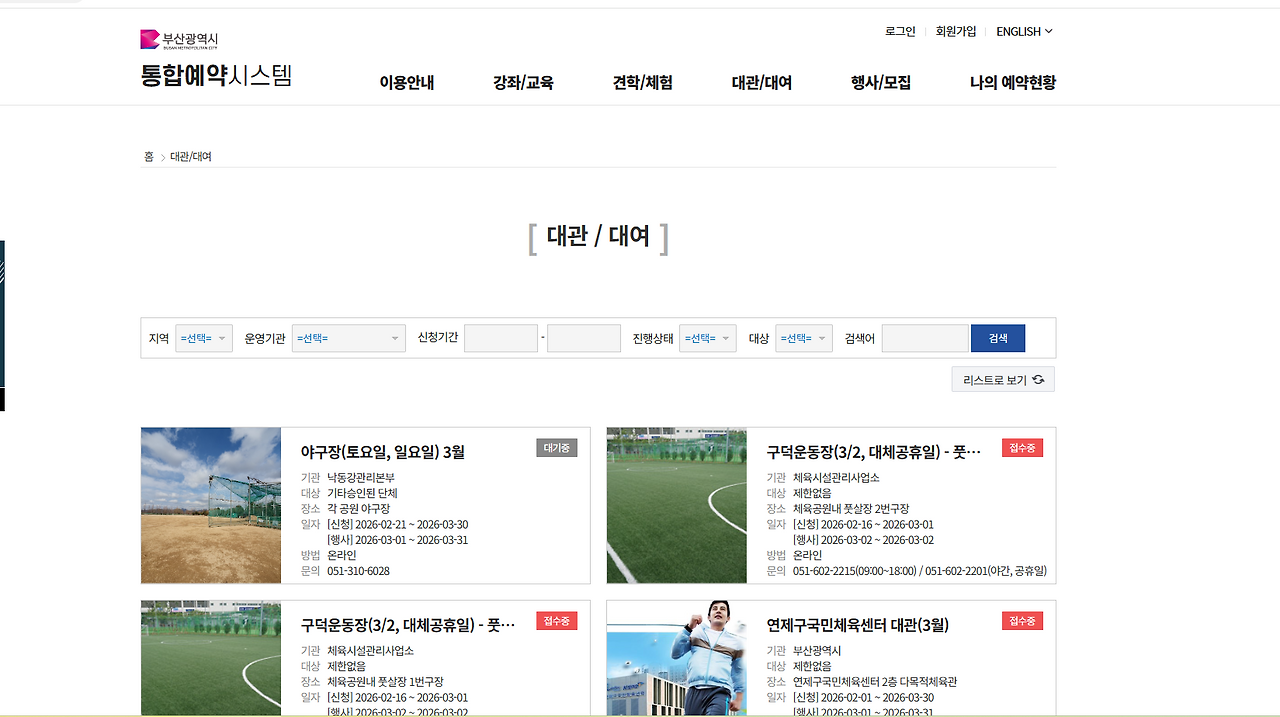Screen dimensions: 1280x717
Task: Open the 강좌/교육 menu
Action: click(523, 82)
